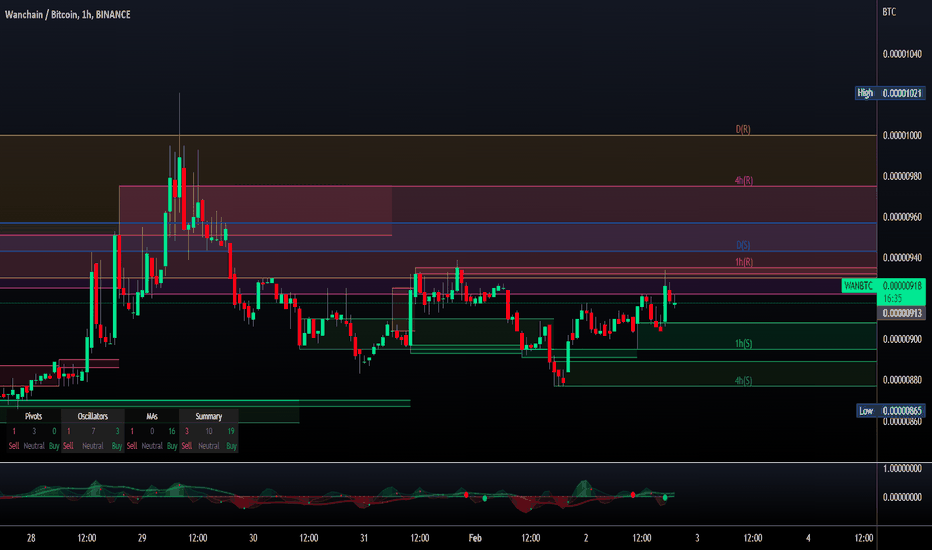
Task: Select the 4h(R) resistance label
Action: point(744,180)
